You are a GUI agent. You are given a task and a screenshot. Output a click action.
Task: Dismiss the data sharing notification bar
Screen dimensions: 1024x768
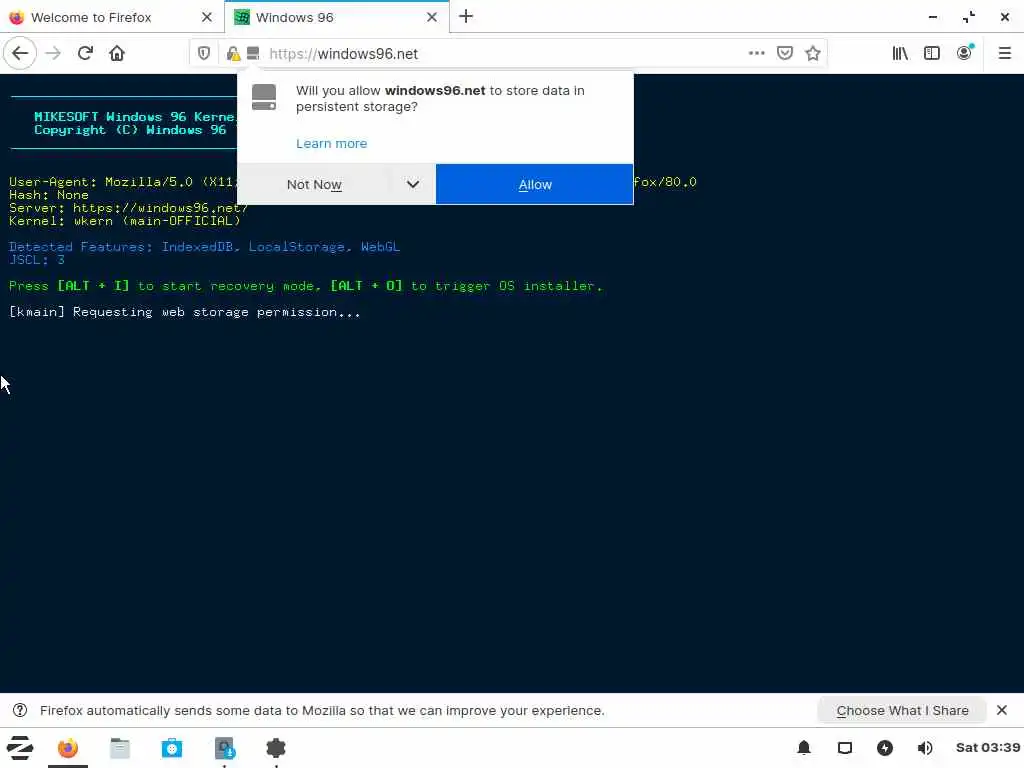(1002, 711)
